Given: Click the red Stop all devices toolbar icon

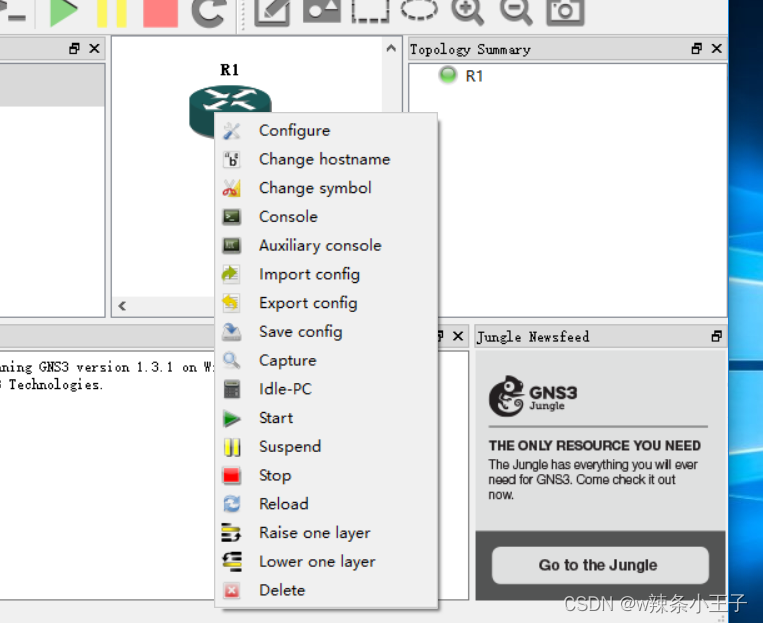Looking at the screenshot, I should tap(160, 13).
